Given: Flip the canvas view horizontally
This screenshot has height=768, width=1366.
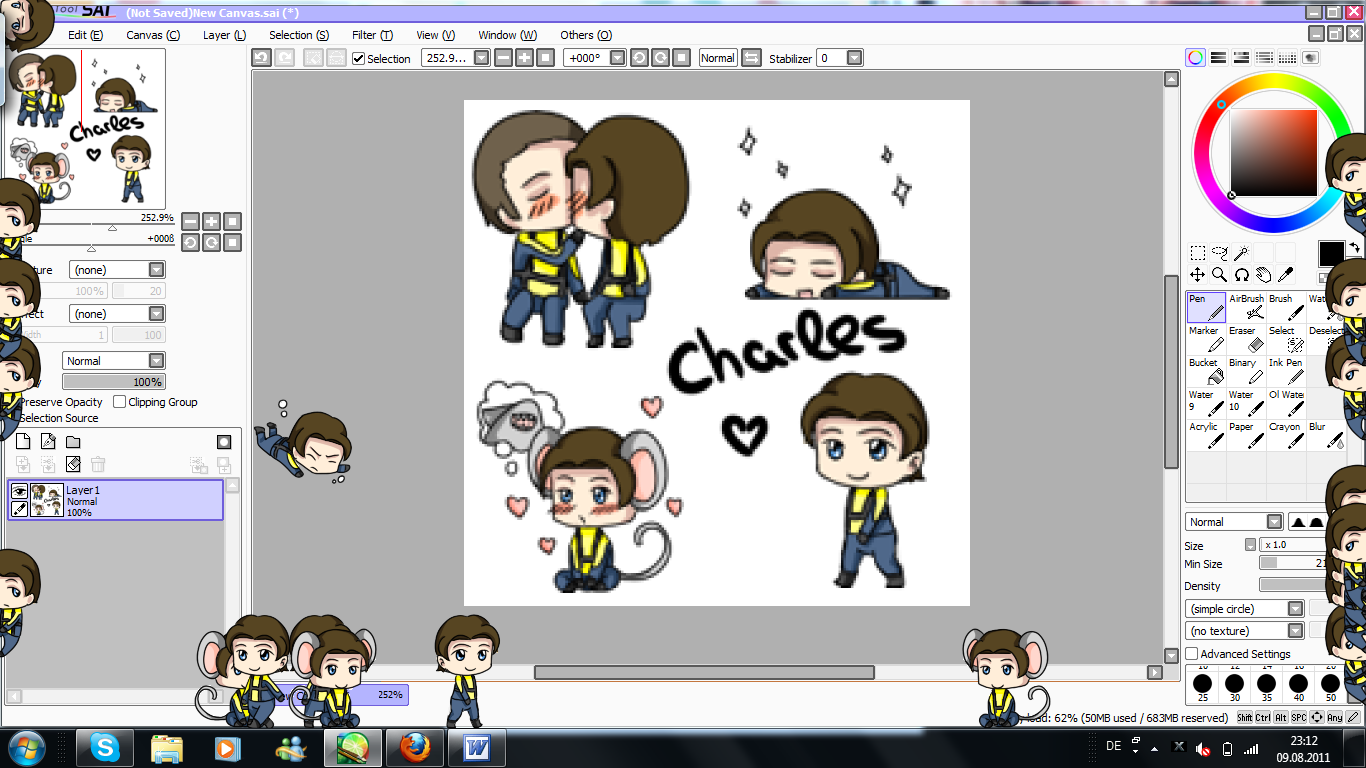Looking at the screenshot, I should pyautogui.click(x=751, y=58).
